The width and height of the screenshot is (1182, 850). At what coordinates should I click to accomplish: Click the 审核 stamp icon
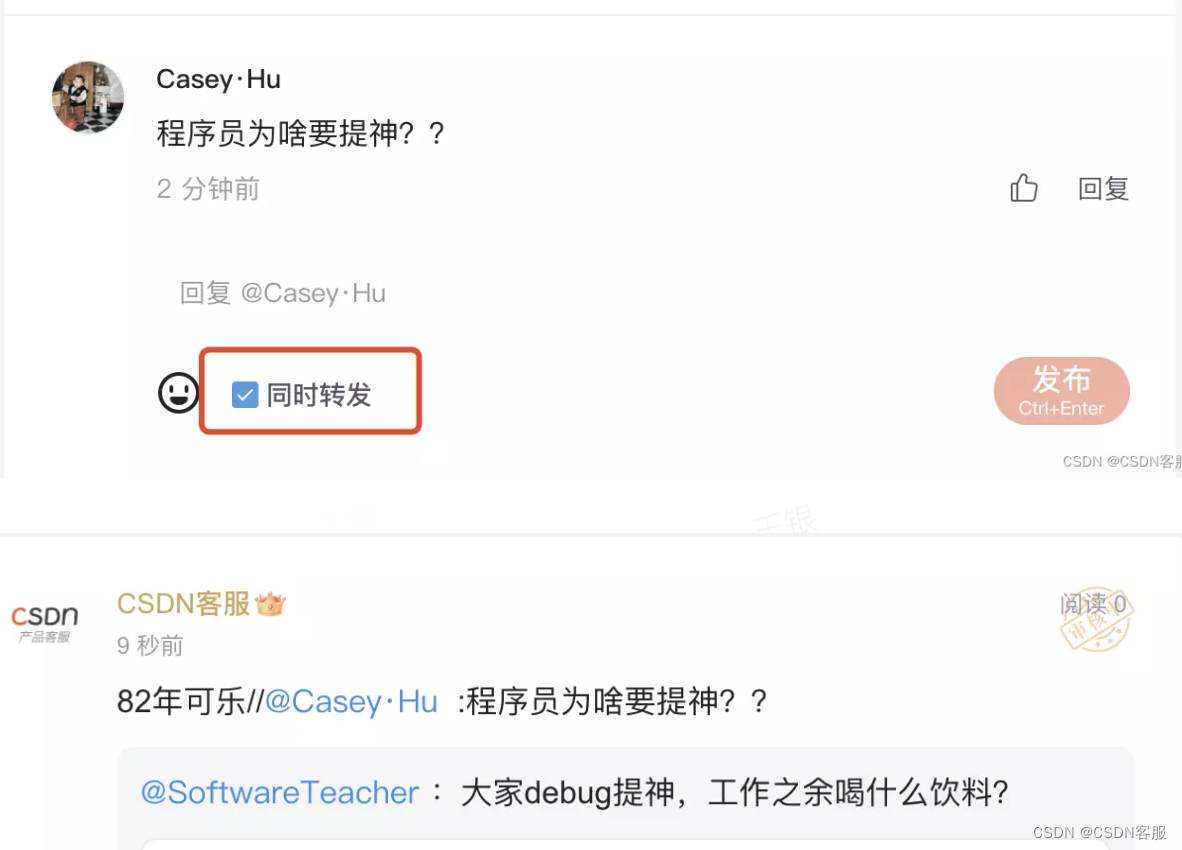pyautogui.click(x=1096, y=619)
